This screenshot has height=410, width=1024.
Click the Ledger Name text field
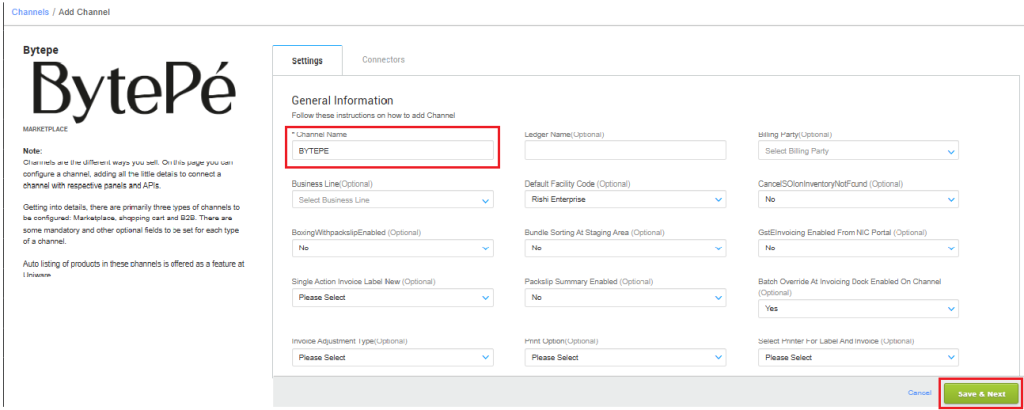tap(625, 151)
